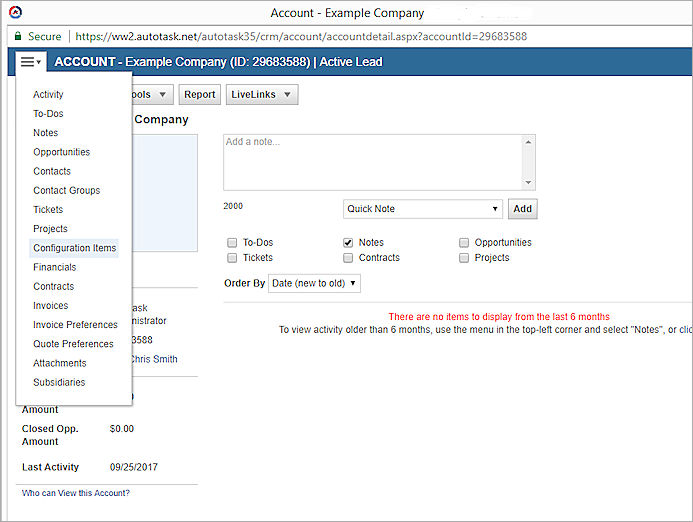Open the Who can View this Account link
The height and width of the screenshot is (522, 693).
tap(75, 493)
